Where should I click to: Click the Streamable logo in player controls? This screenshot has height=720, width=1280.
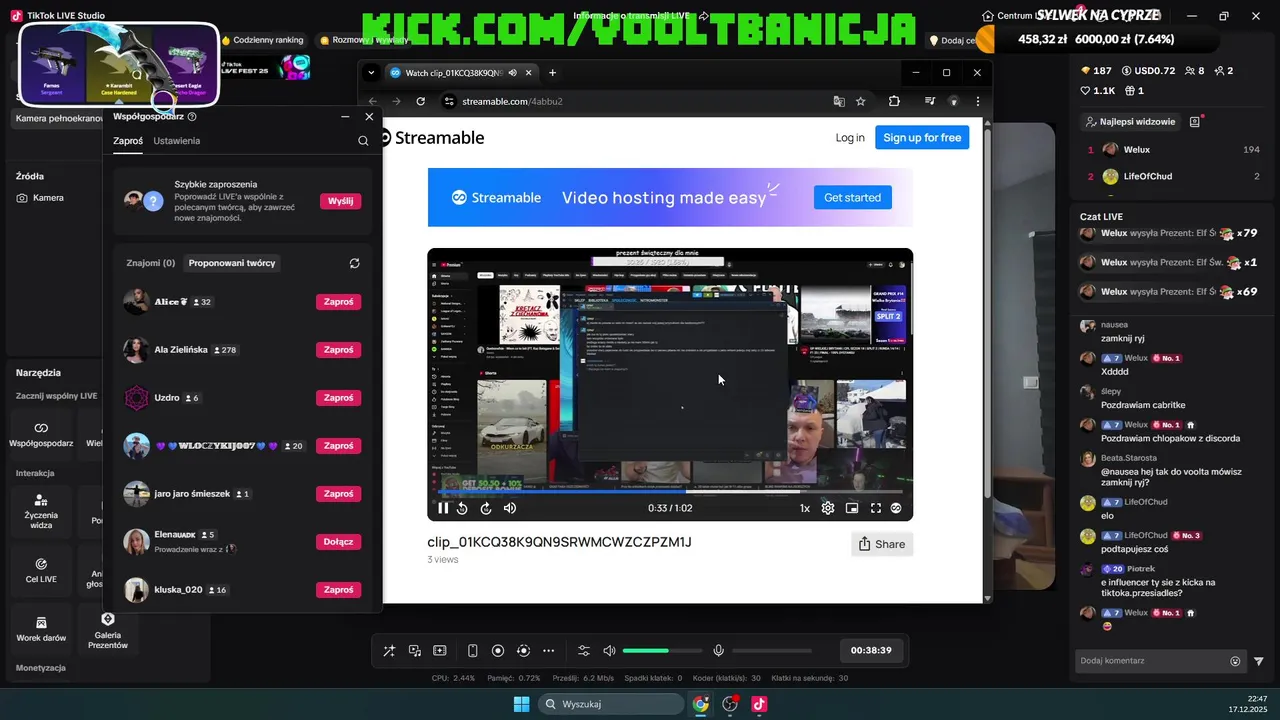pyautogui.click(x=896, y=508)
